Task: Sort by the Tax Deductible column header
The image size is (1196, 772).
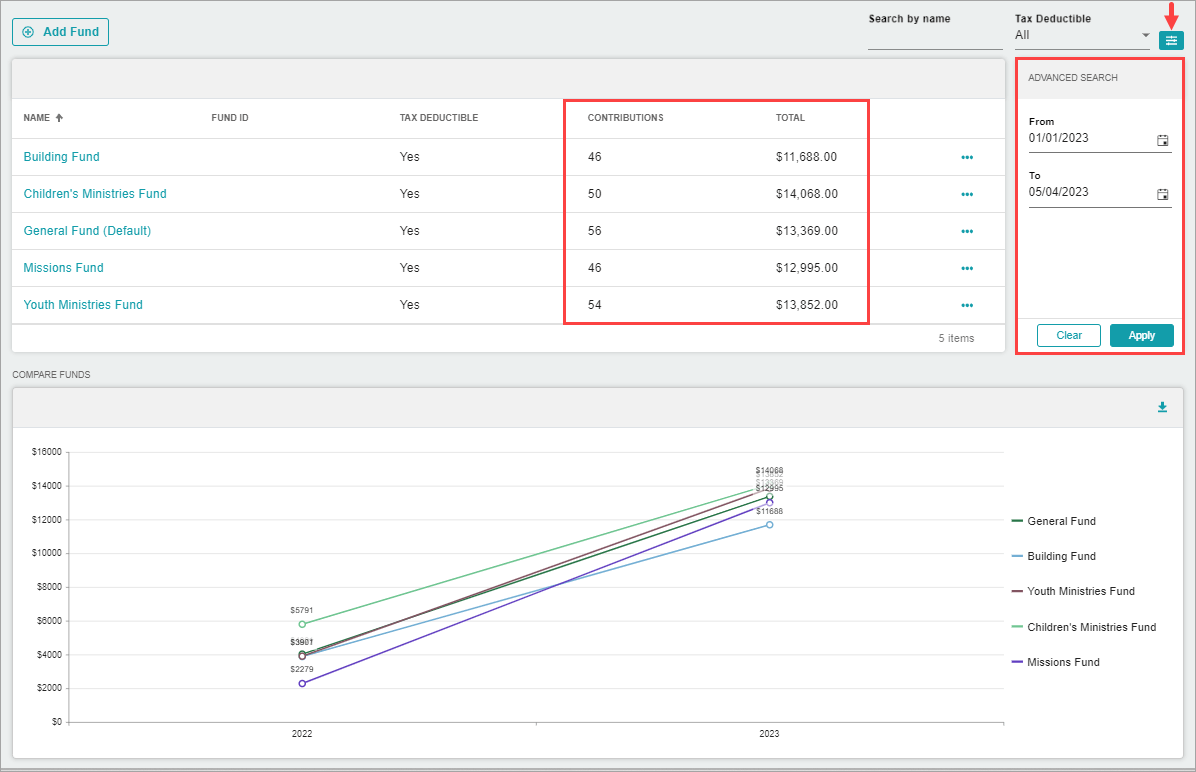Action: coord(439,118)
